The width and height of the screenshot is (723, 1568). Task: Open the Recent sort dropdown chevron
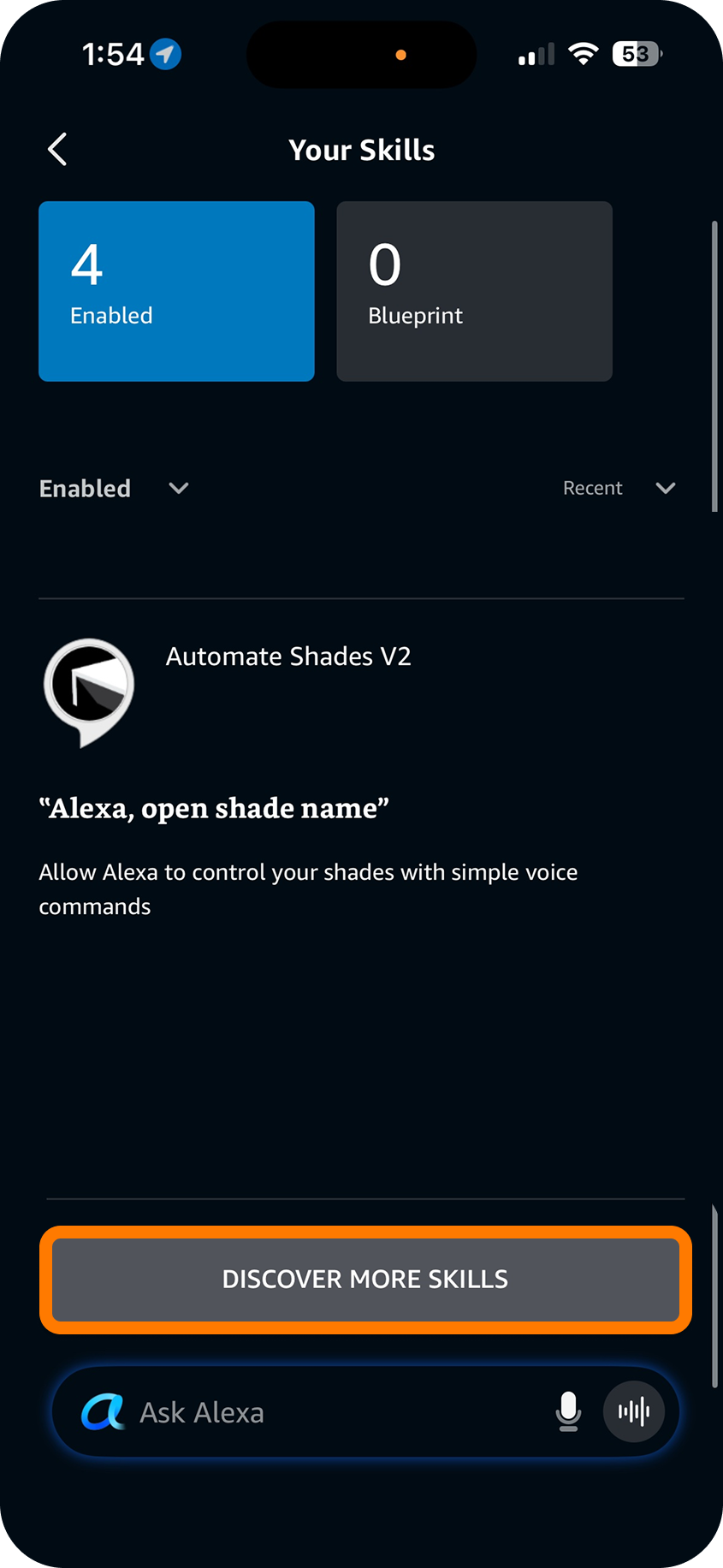(666, 488)
